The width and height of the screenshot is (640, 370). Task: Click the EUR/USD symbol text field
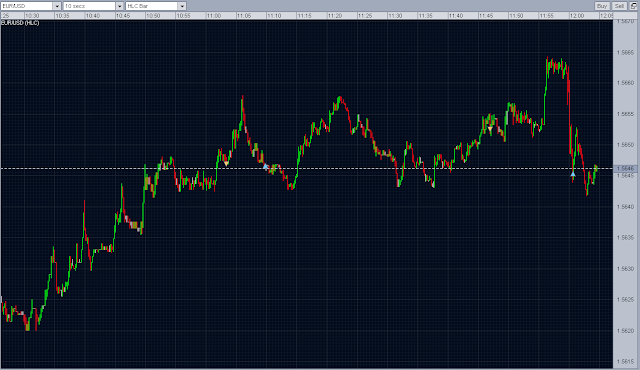point(27,6)
